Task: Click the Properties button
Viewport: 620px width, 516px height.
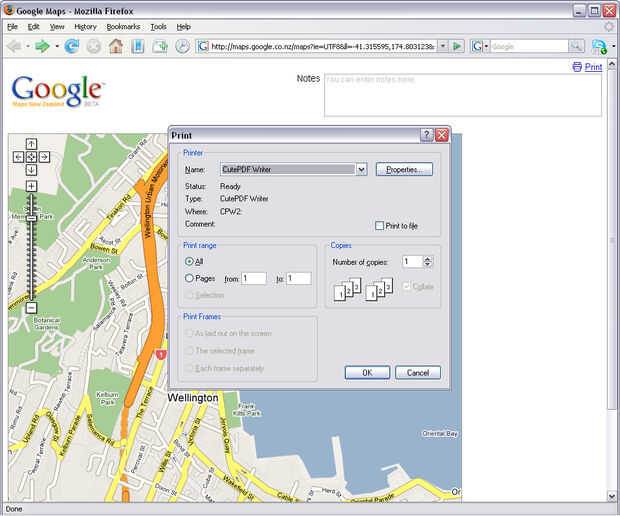Action: [x=404, y=169]
